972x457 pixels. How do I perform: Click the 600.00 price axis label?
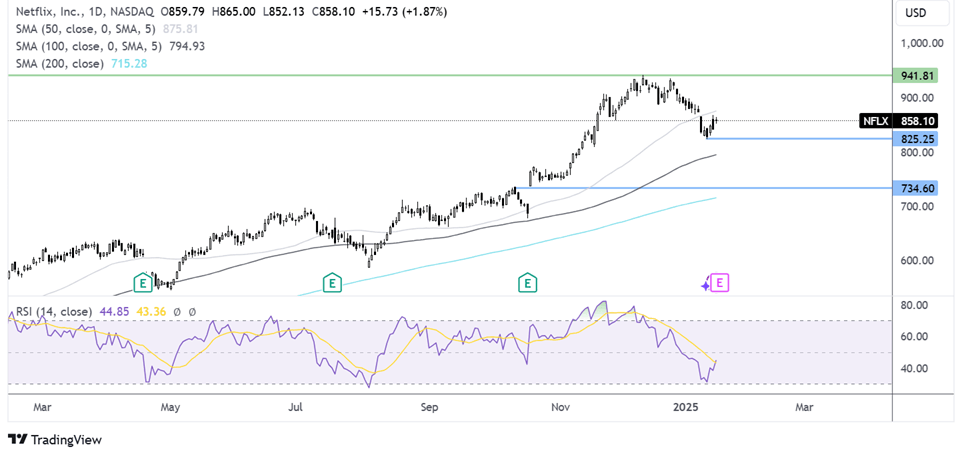pos(916,260)
